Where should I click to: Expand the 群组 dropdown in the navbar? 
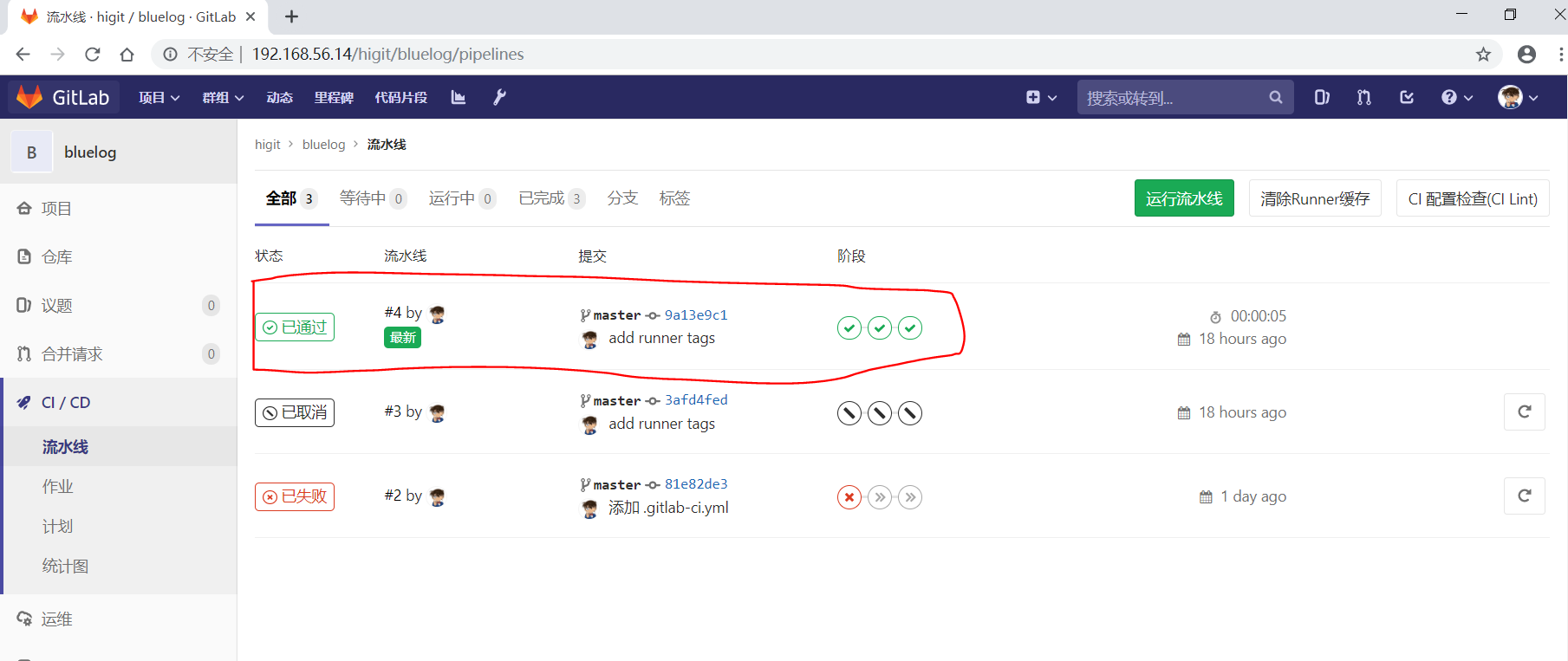pos(223,97)
